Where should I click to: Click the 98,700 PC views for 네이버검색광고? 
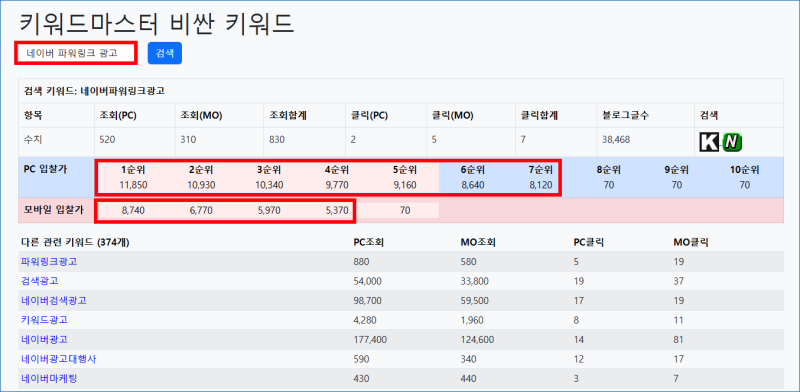coord(367,301)
